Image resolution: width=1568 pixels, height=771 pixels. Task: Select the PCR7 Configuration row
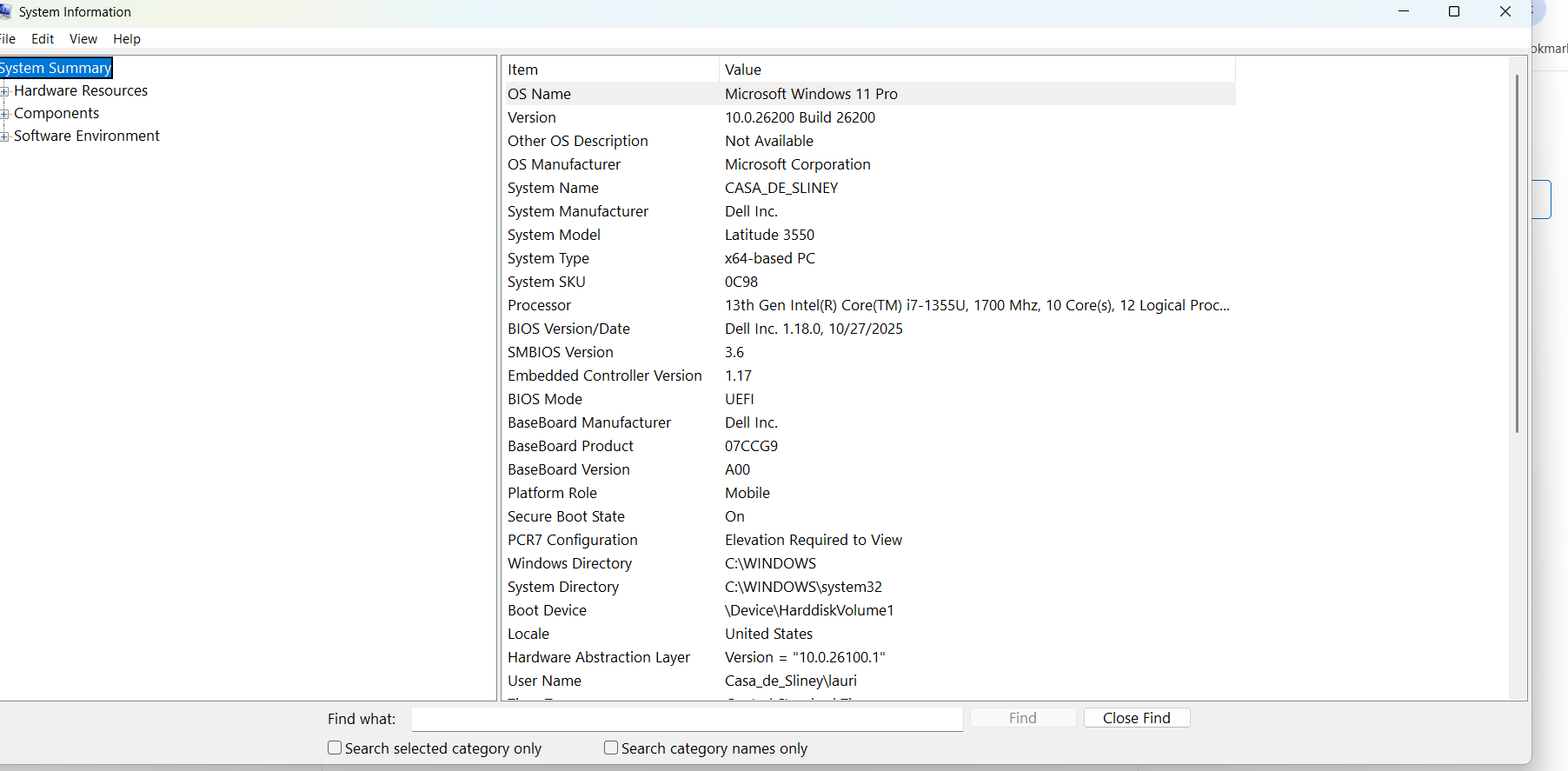click(x=869, y=540)
